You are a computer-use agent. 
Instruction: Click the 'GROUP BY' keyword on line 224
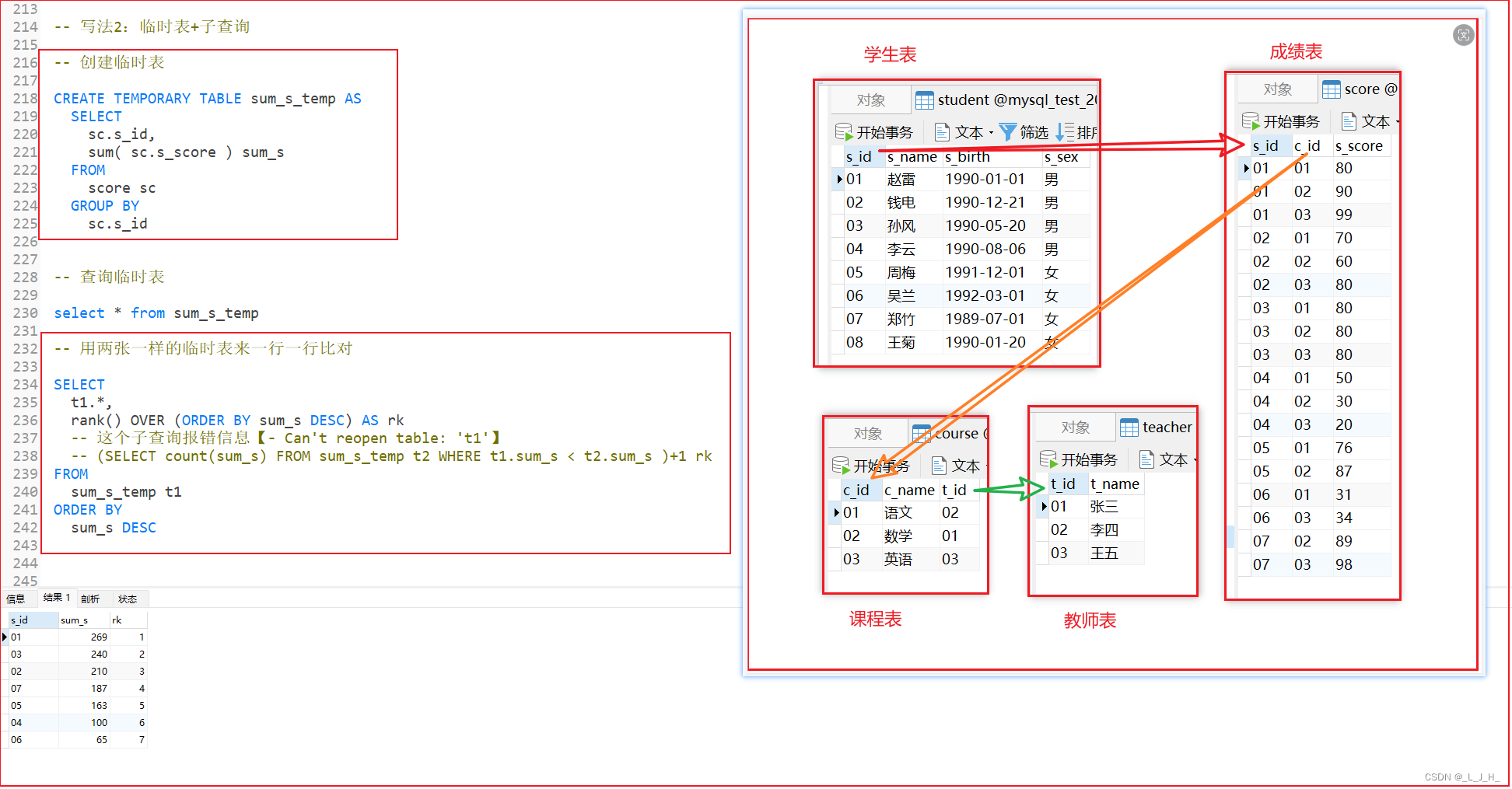click(x=105, y=206)
